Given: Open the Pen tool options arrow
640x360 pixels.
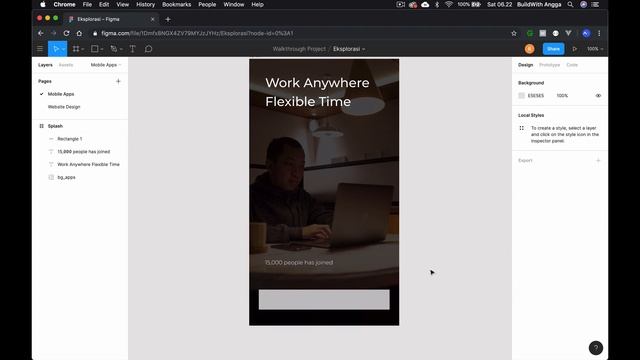Looking at the screenshot, I should [x=121, y=49].
